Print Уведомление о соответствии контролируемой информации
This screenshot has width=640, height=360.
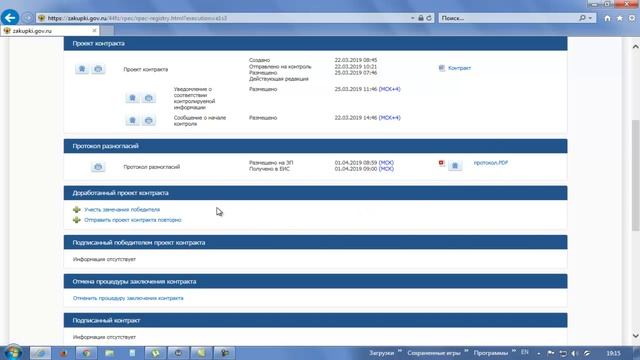149,98
